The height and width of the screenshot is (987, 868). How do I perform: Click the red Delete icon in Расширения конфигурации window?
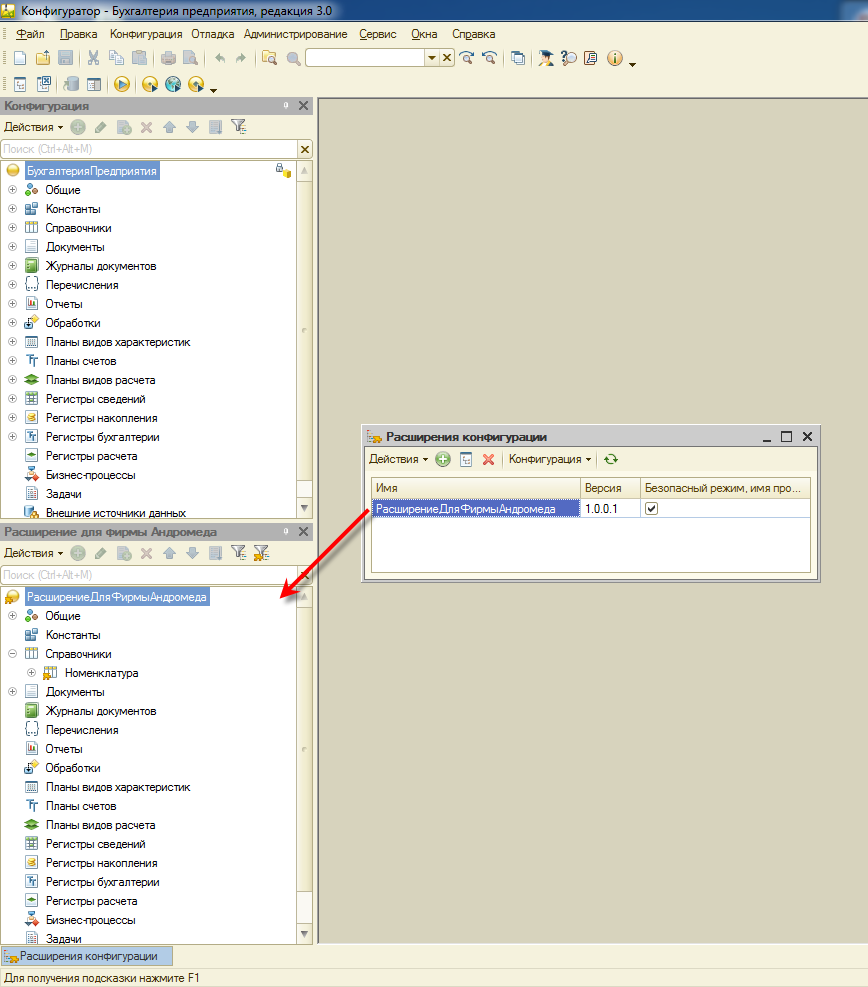coord(488,460)
